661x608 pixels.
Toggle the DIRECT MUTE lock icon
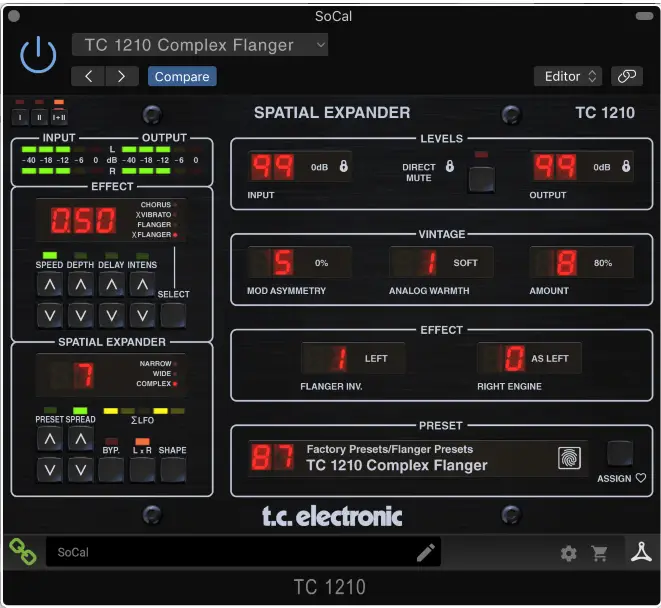[450, 166]
